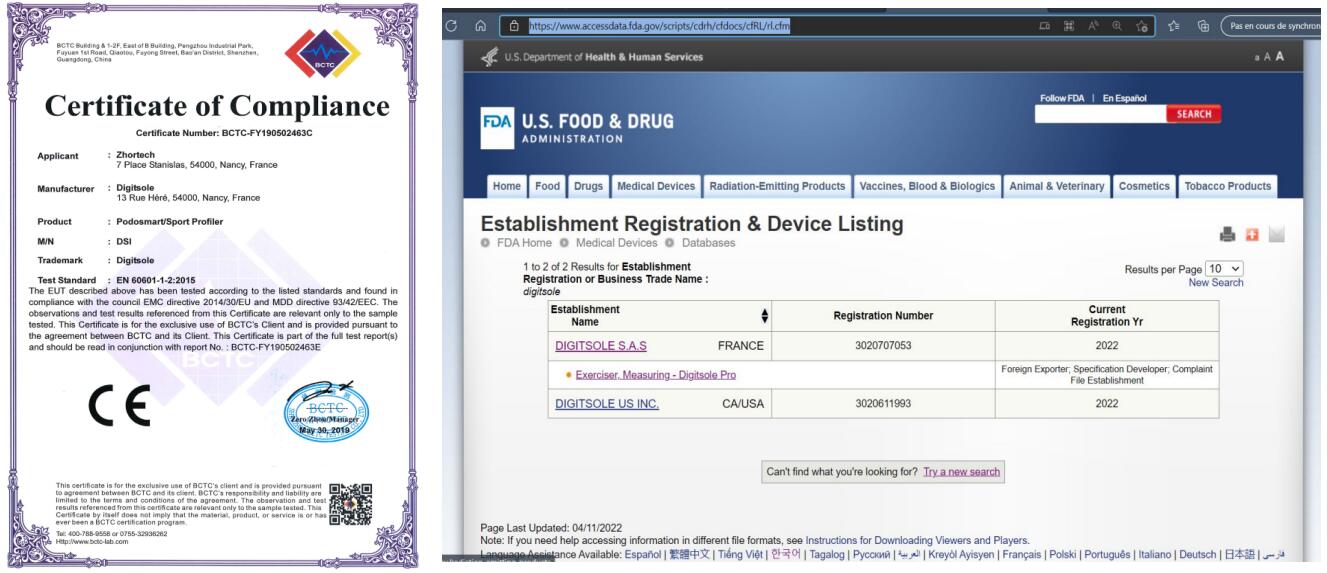1327x573 pixels.
Task: Click the print page icon
Action: [1228, 232]
